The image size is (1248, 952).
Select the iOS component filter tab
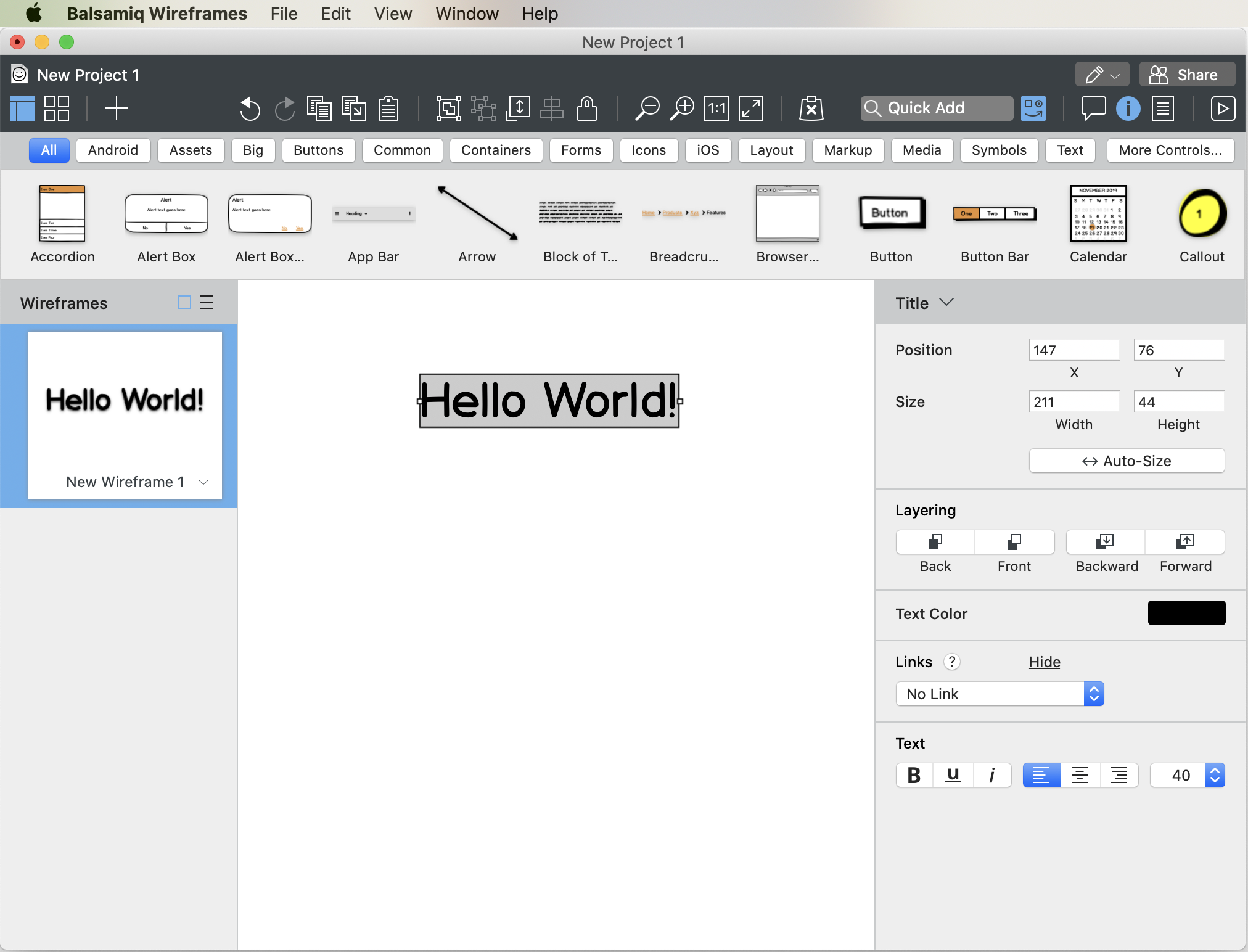pyautogui.click(x=707, y=150)
